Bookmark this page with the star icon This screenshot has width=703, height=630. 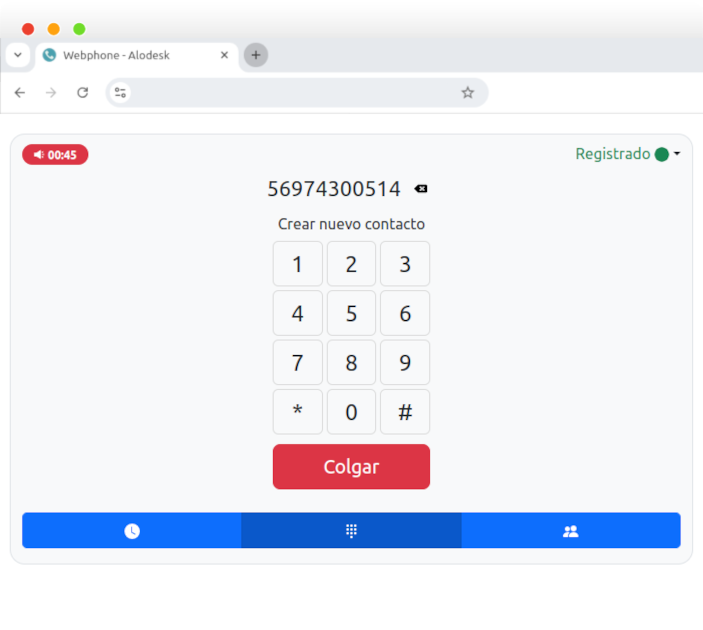[467, 93]
